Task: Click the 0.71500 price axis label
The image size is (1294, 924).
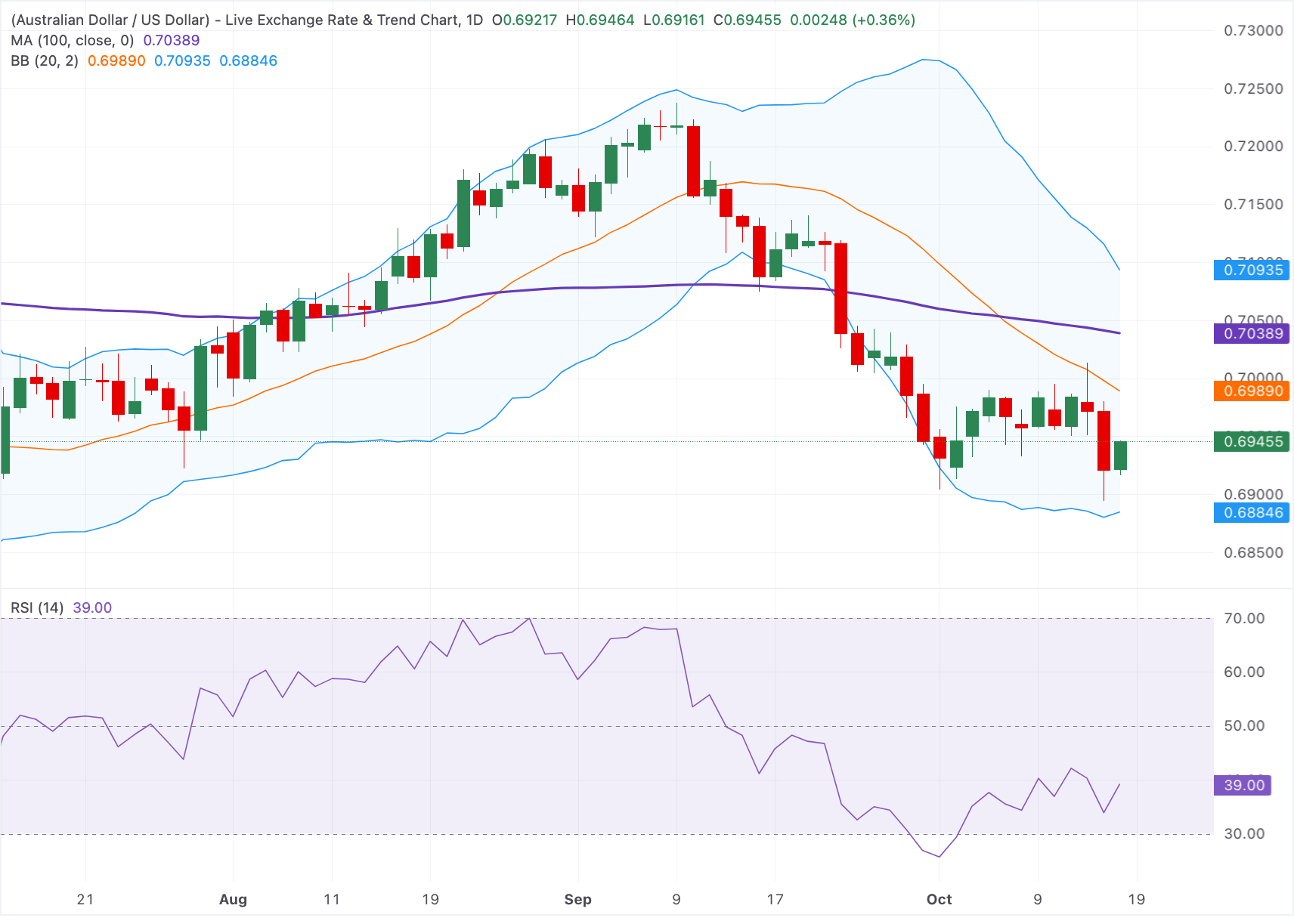Action: coord(1253,204)
